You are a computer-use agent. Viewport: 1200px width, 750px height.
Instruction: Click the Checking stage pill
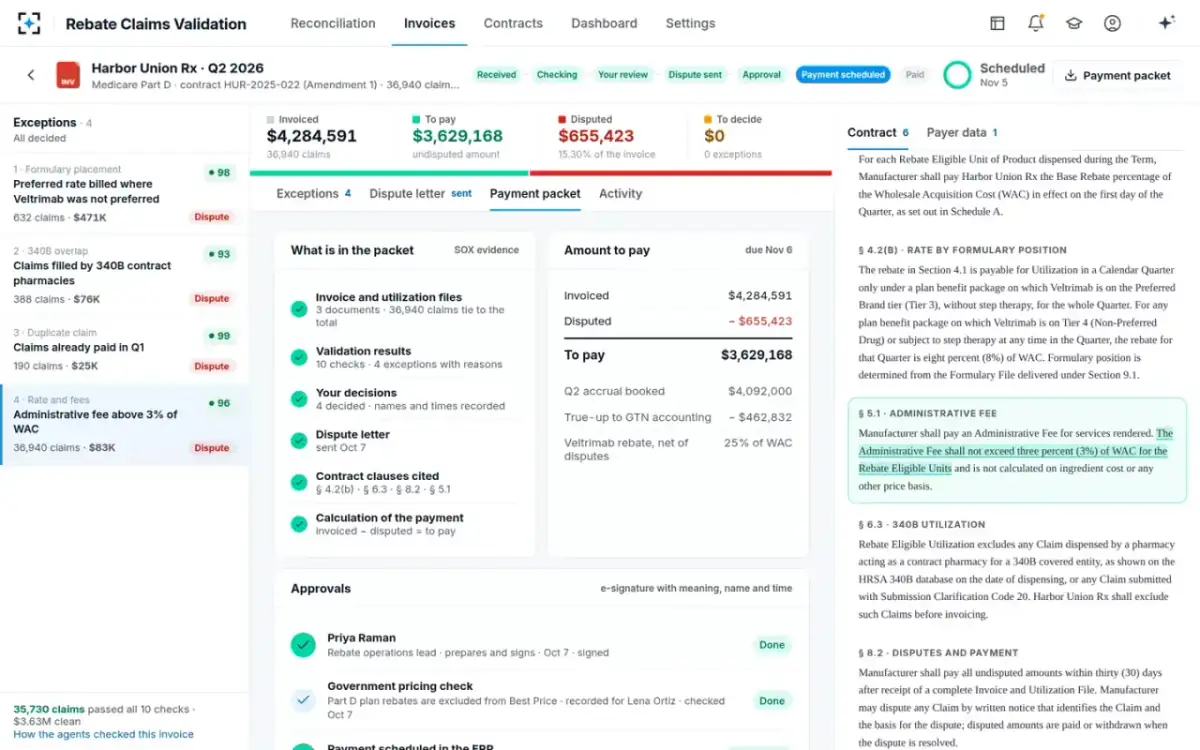tap(557, 75)
